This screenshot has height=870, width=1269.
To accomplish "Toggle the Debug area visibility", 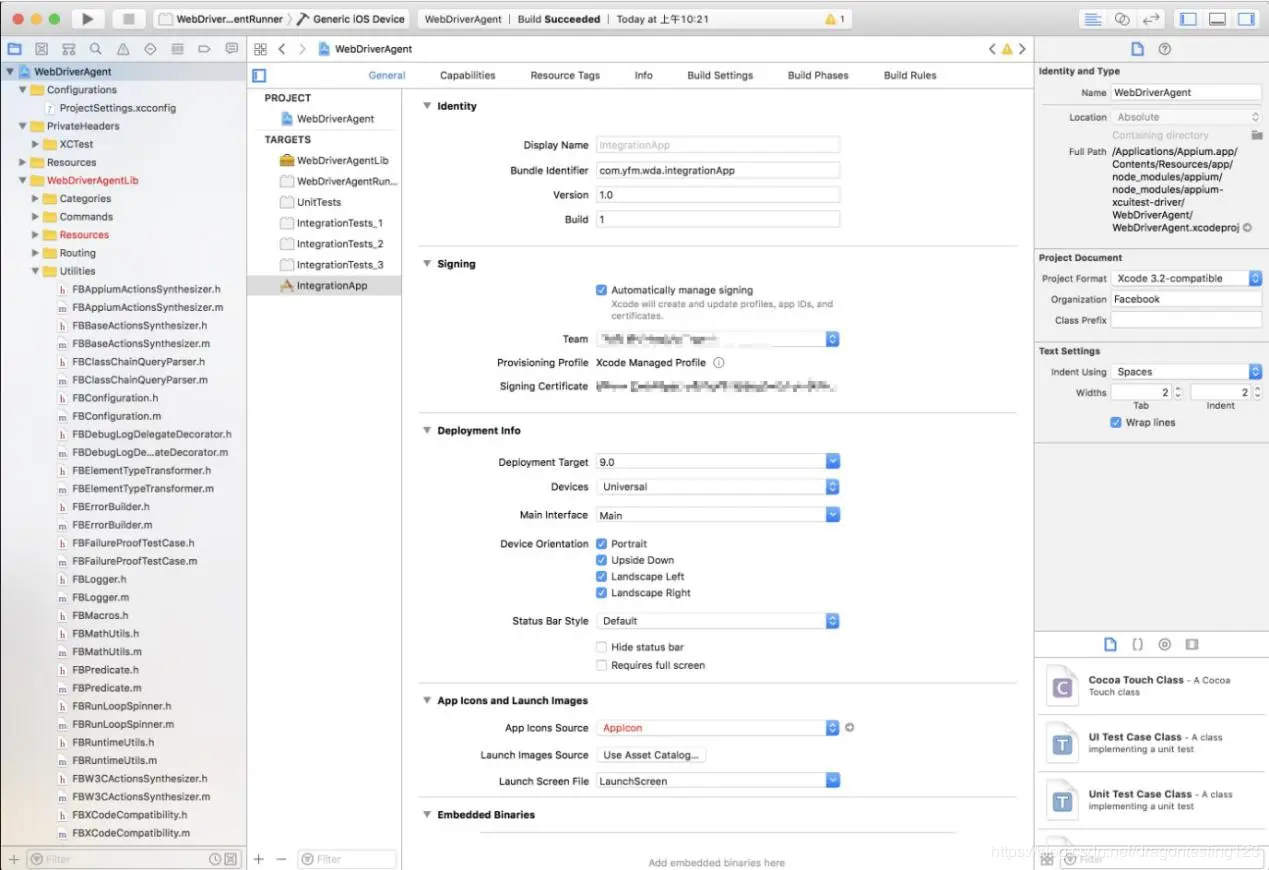I will (x=1217, y=19).
